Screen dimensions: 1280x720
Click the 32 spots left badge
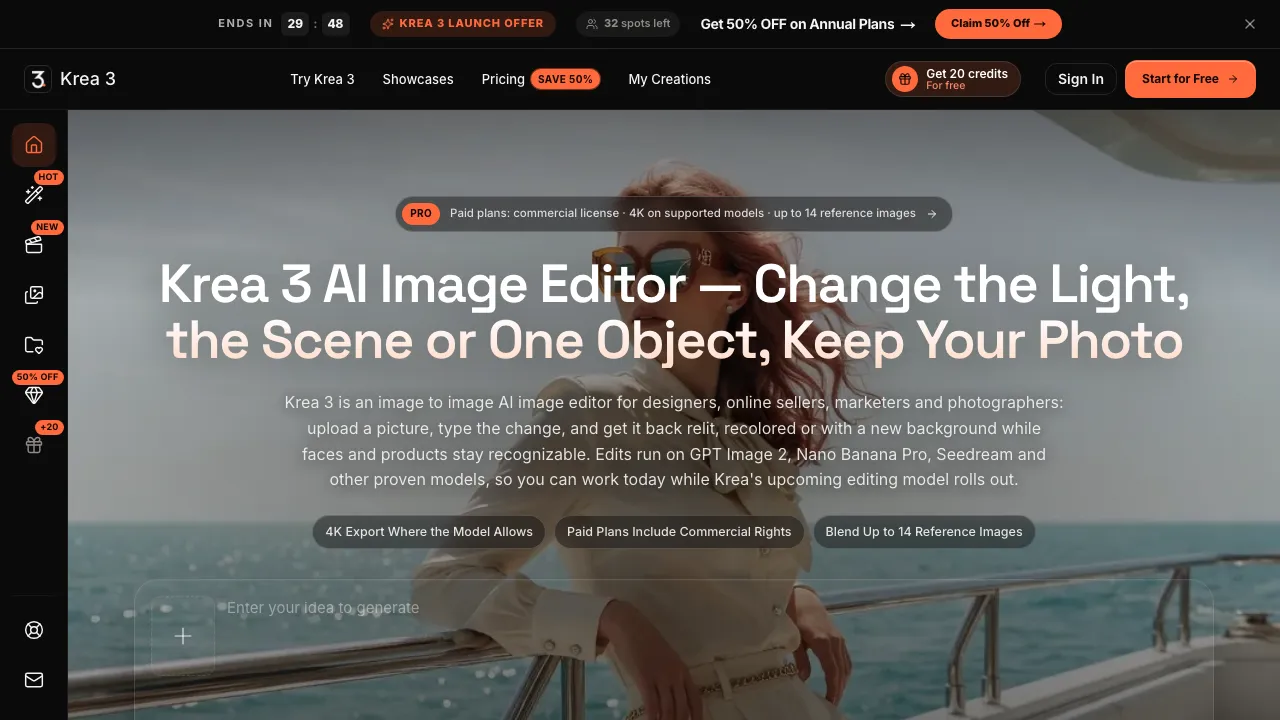628,24
